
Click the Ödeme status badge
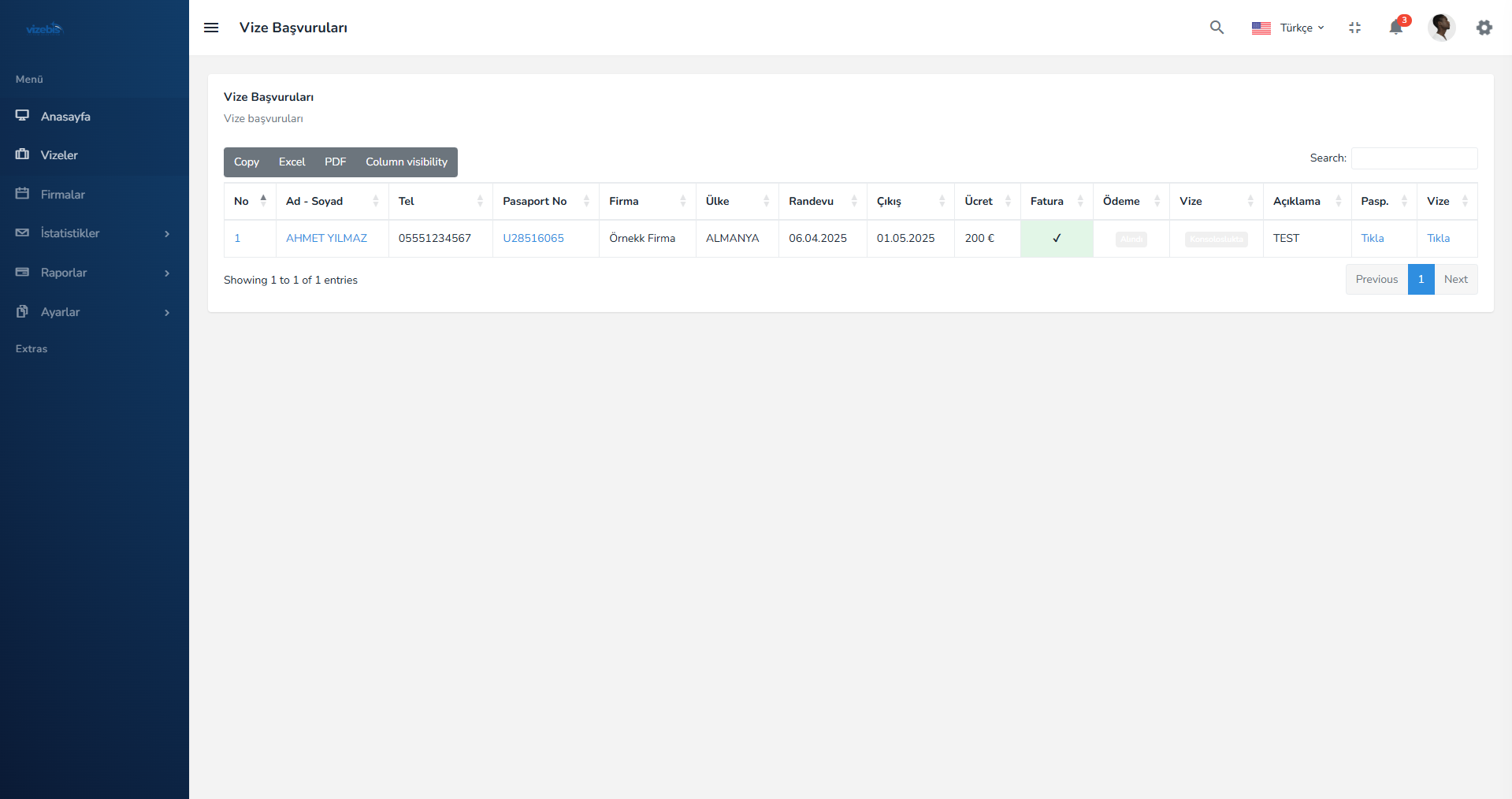point(1131,239)
